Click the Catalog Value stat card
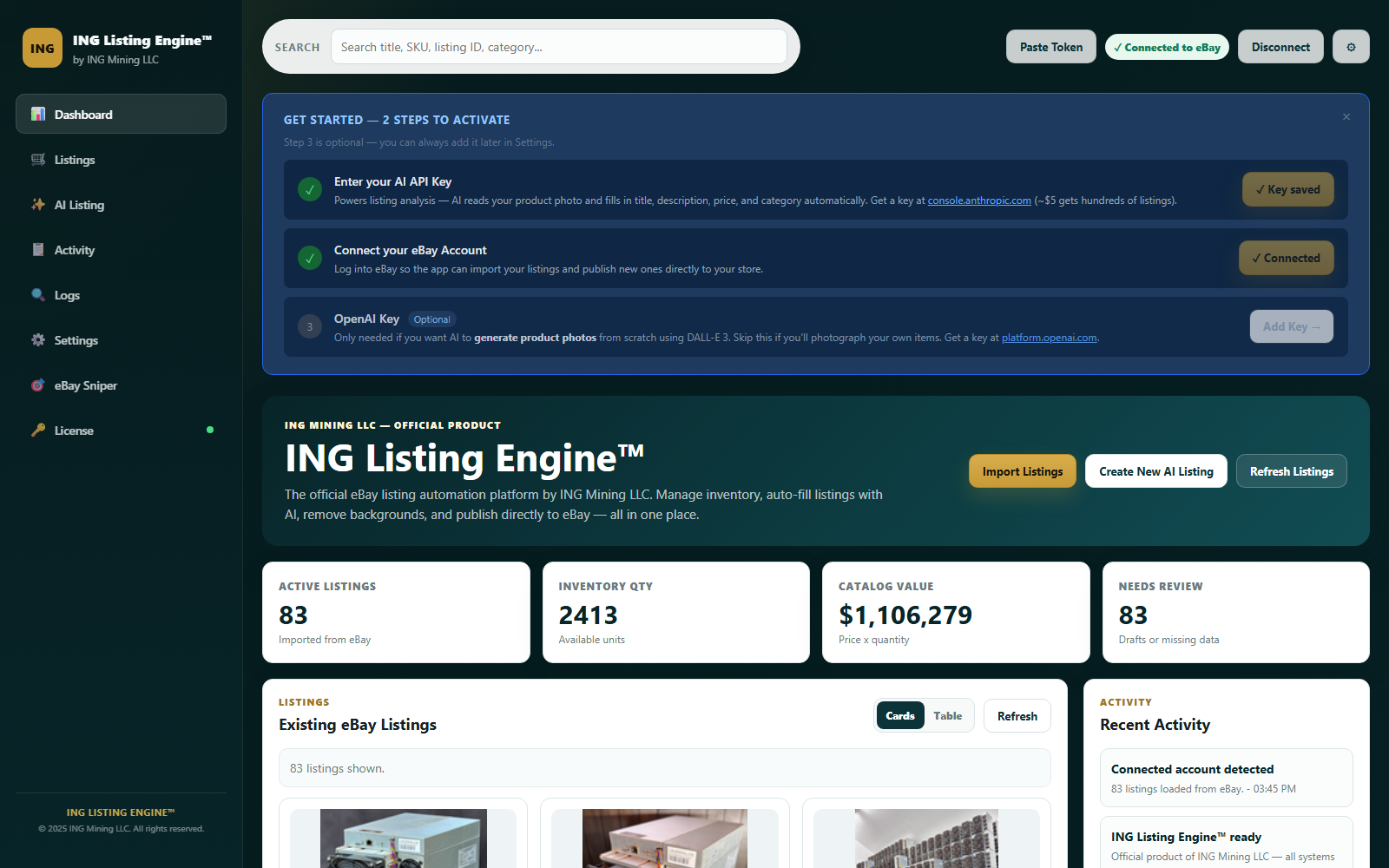The height and width of the screenshot is (868, 1389). pyautogui.click(x=956, y=612)
